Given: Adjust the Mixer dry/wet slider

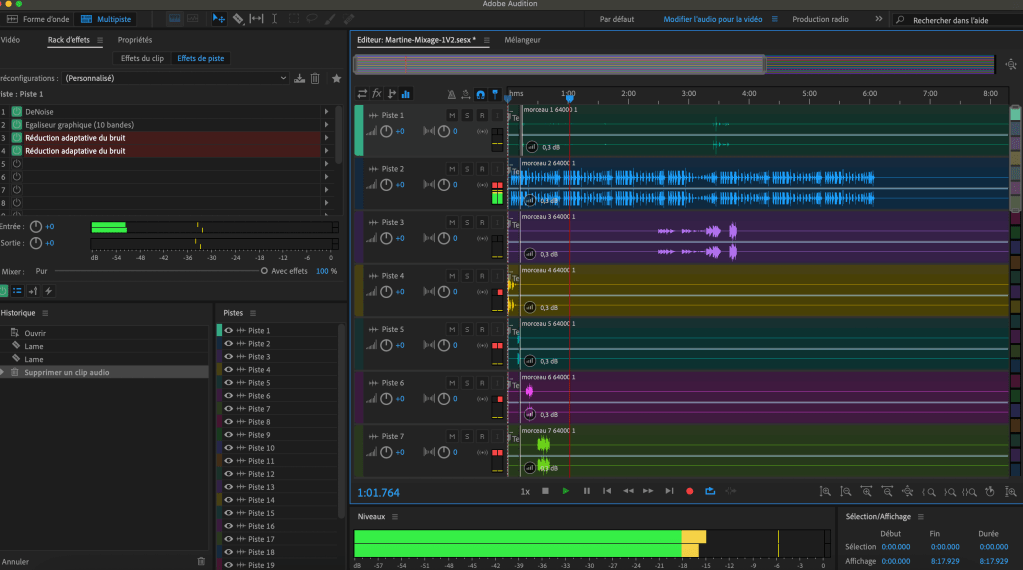Looking at the screenshot, I should pyautogui.click(x=264, y=271).
